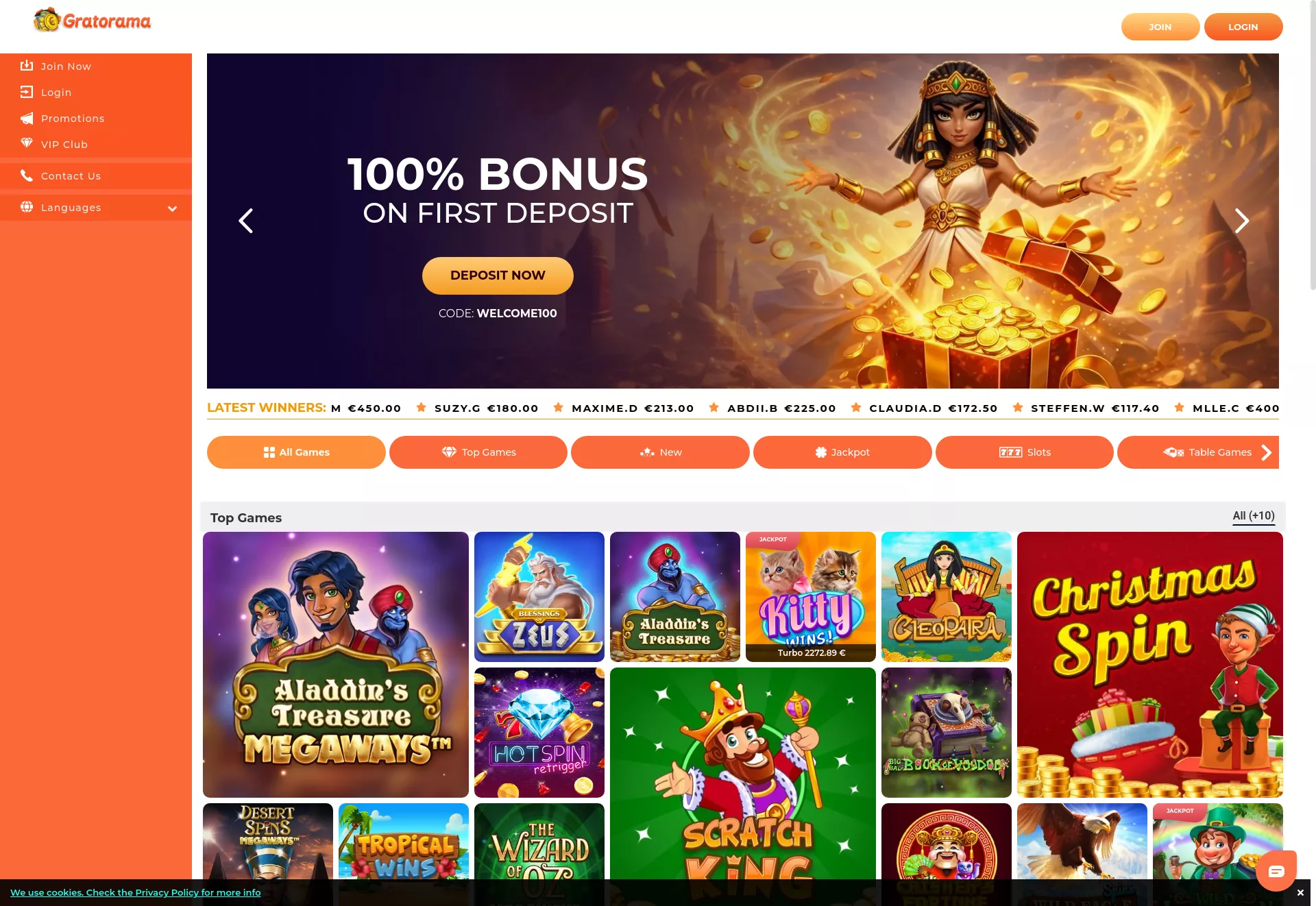Dismiss the cookie notice with the X

click(1300, 892)
